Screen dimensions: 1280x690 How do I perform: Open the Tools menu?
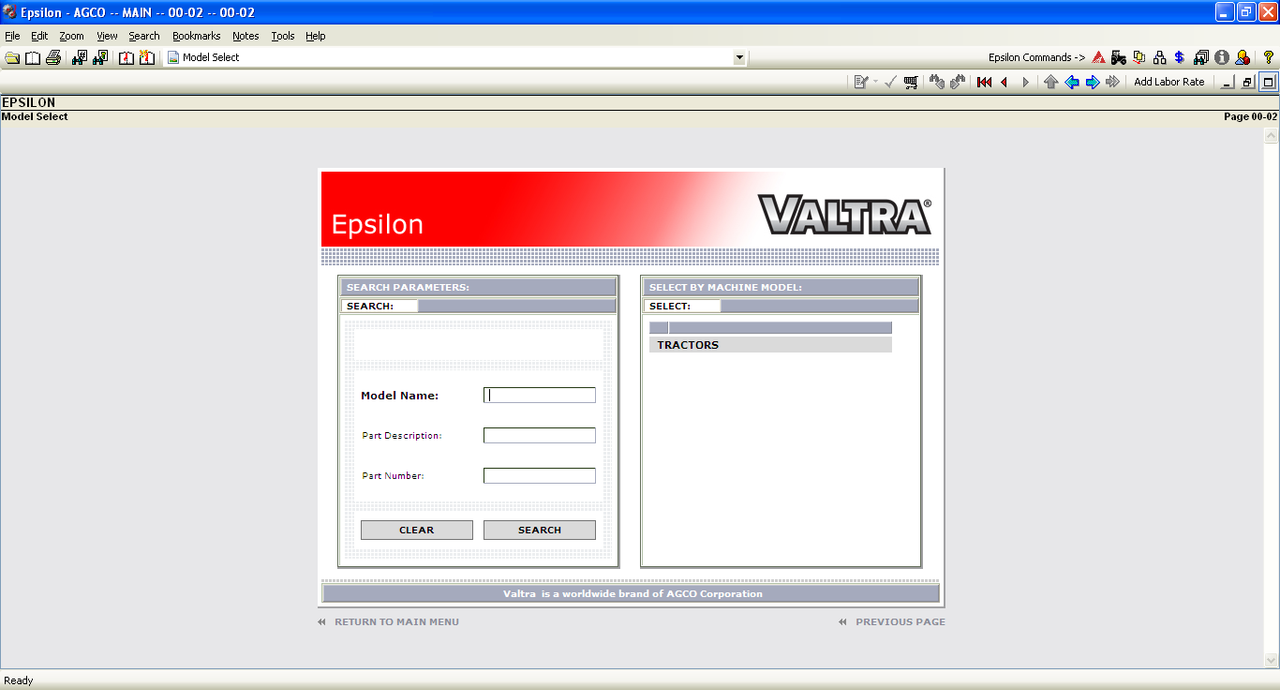point(283,36)
